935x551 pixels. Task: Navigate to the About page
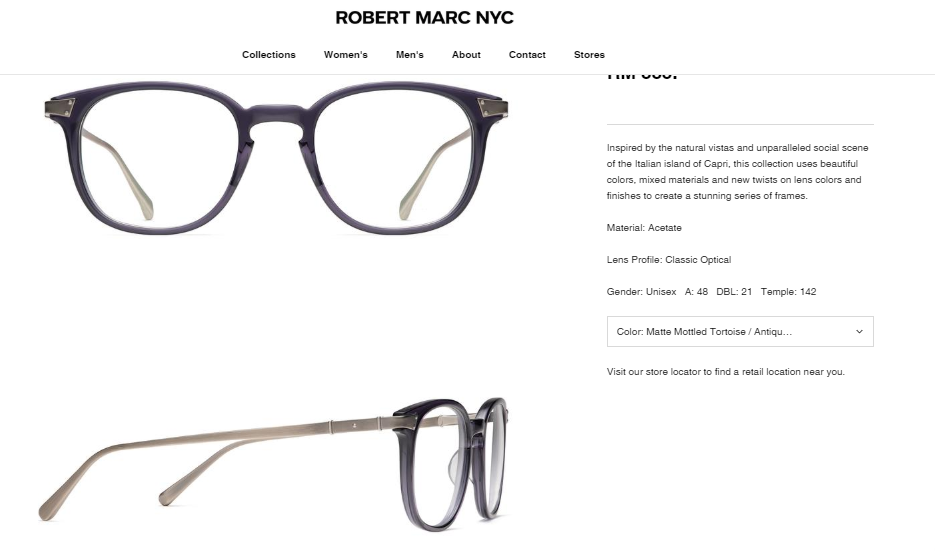[466, 55]
